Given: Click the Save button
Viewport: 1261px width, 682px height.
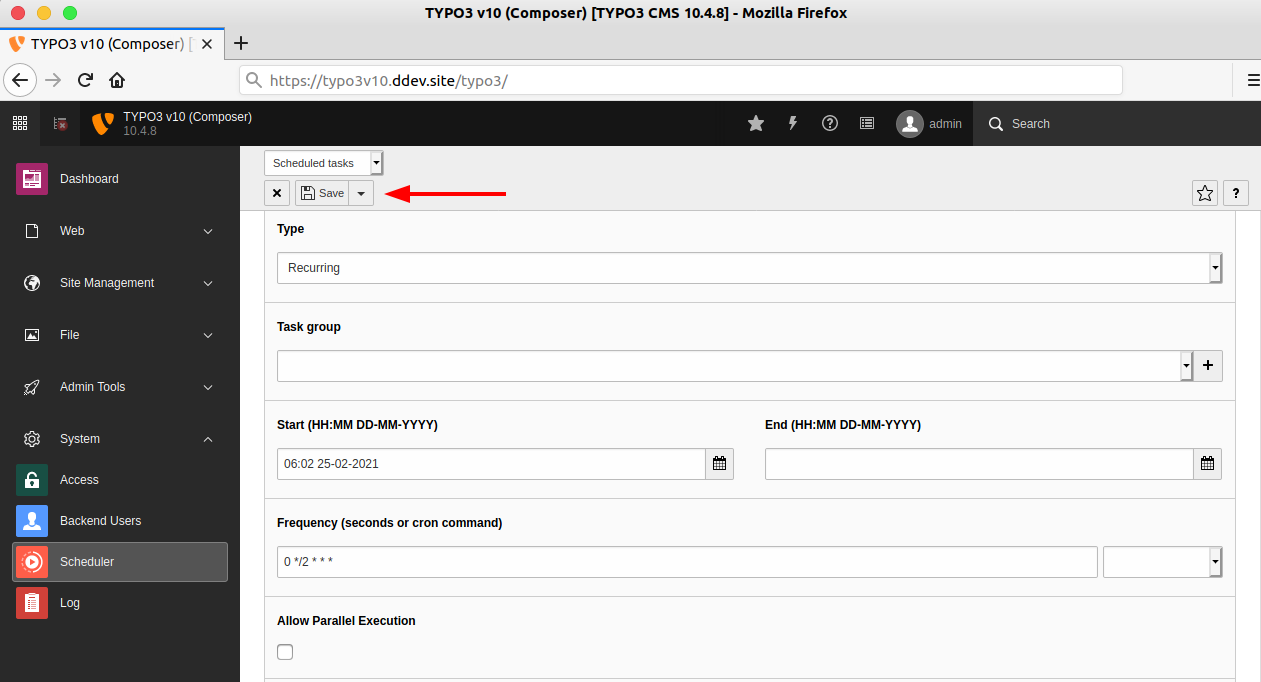Looking at the screenshot, I should [x=322, y=194].
